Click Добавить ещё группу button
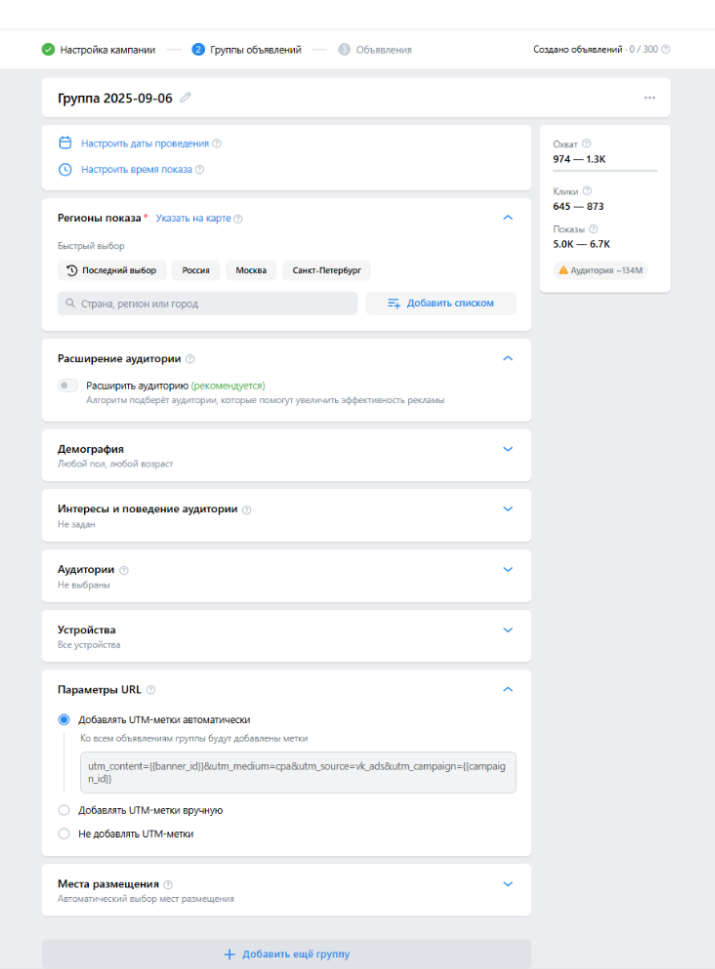 tap(286, 954)
